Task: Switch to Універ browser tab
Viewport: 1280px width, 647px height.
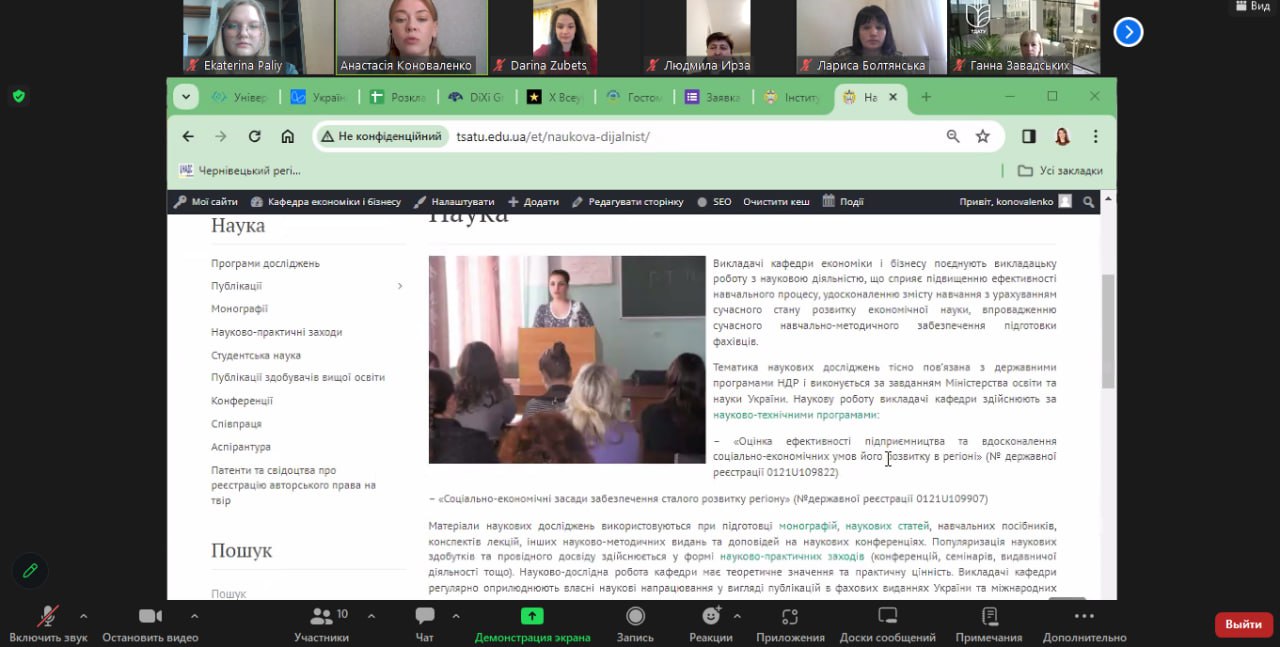Action: point(240,97)
